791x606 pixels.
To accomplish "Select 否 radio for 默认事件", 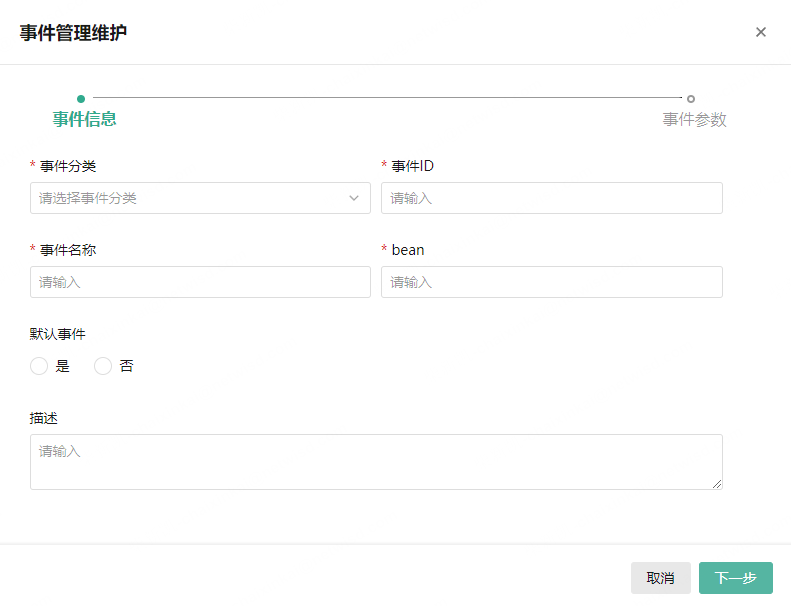I will pyautogui.click(x=103, y=366).
